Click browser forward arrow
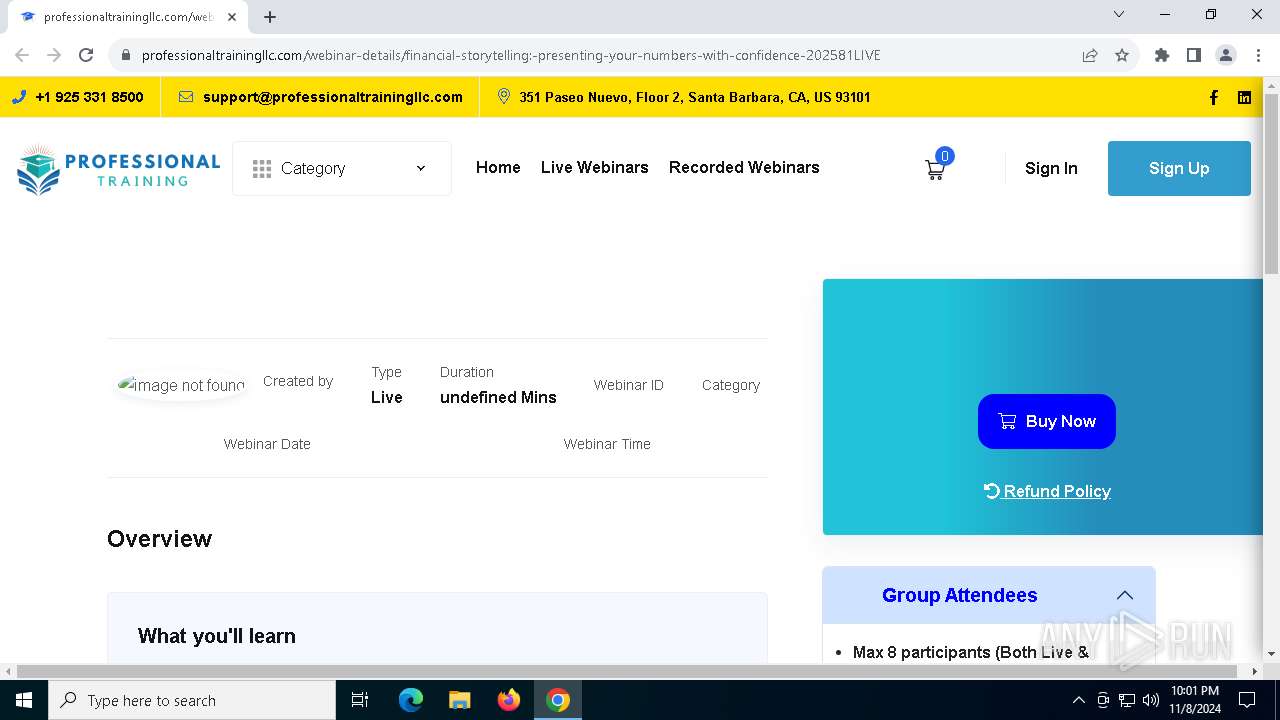This screenshot has width=1280, height=720. click(x=54, y=55)
